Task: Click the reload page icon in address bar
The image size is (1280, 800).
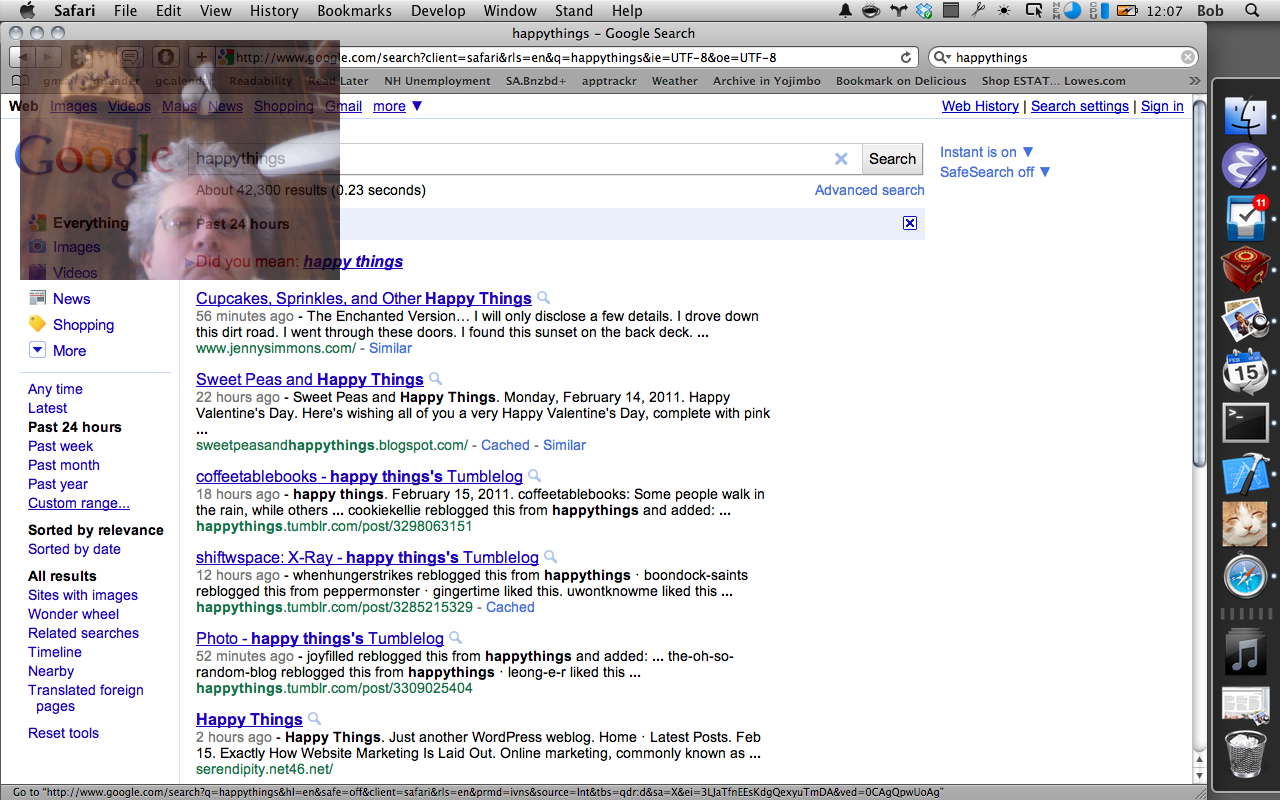Action: click(x=906, y=58)
